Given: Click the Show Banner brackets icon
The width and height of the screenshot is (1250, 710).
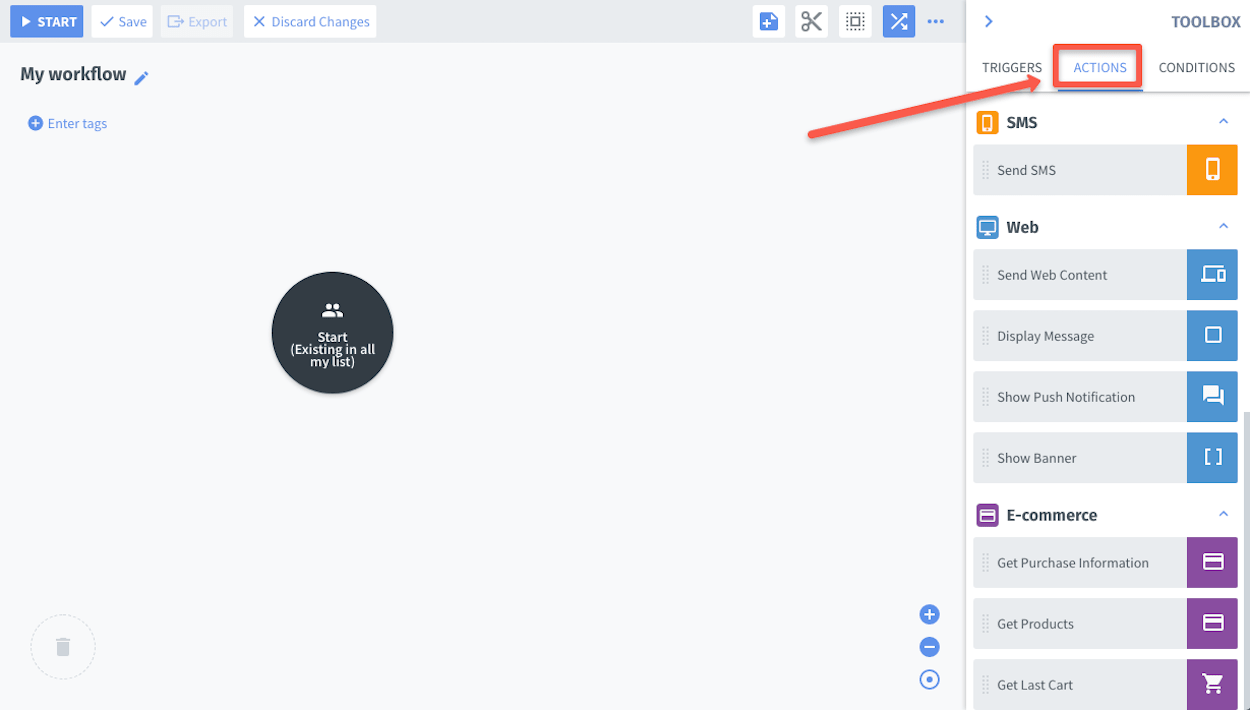Looking at the screenshot, I should (x=1212, y=458).
